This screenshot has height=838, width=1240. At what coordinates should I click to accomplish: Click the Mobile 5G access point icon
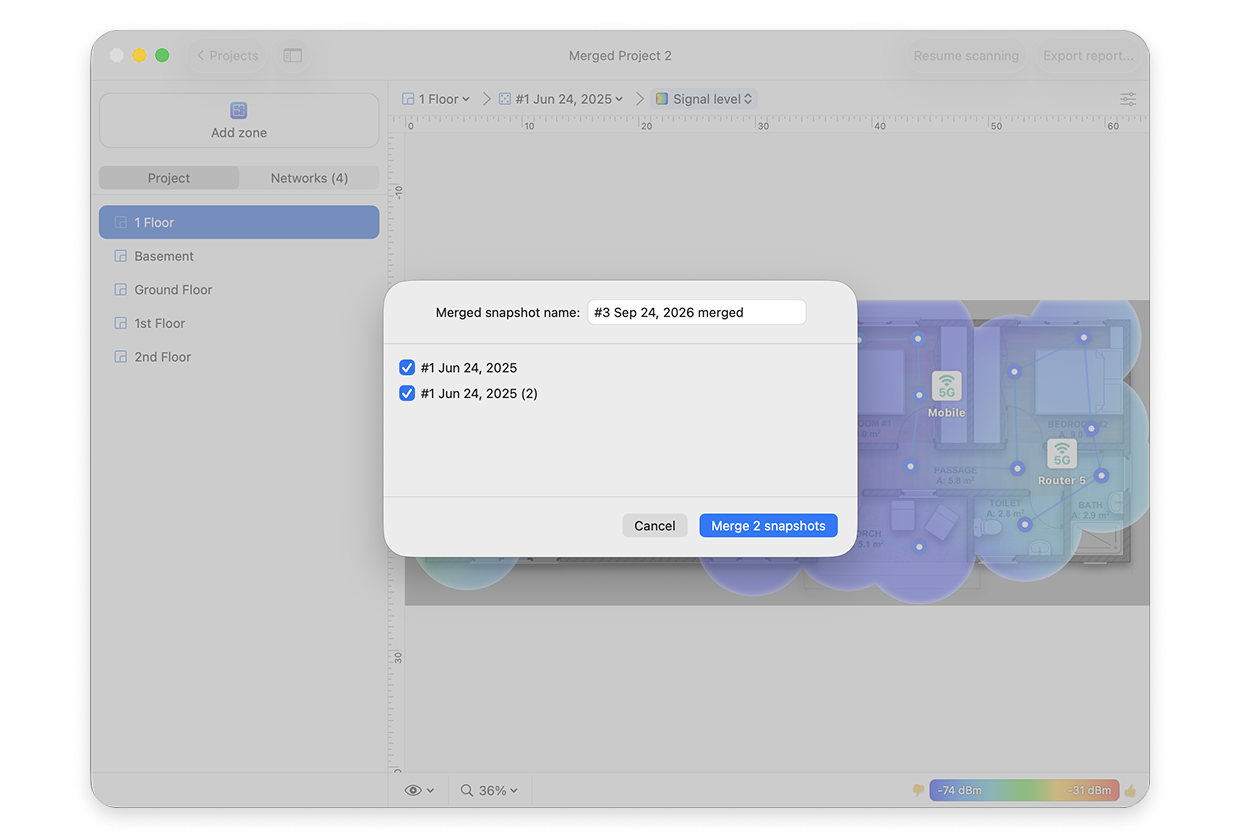point(946,386)
